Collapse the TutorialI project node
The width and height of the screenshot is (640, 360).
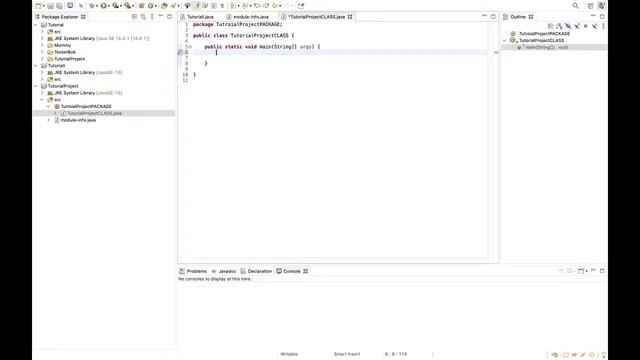[x=36, y=66]
